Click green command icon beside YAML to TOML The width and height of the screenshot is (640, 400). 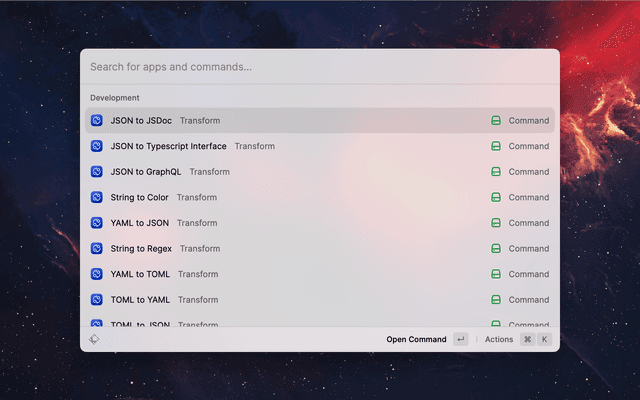pyautogui.click(x=496, y=274)
